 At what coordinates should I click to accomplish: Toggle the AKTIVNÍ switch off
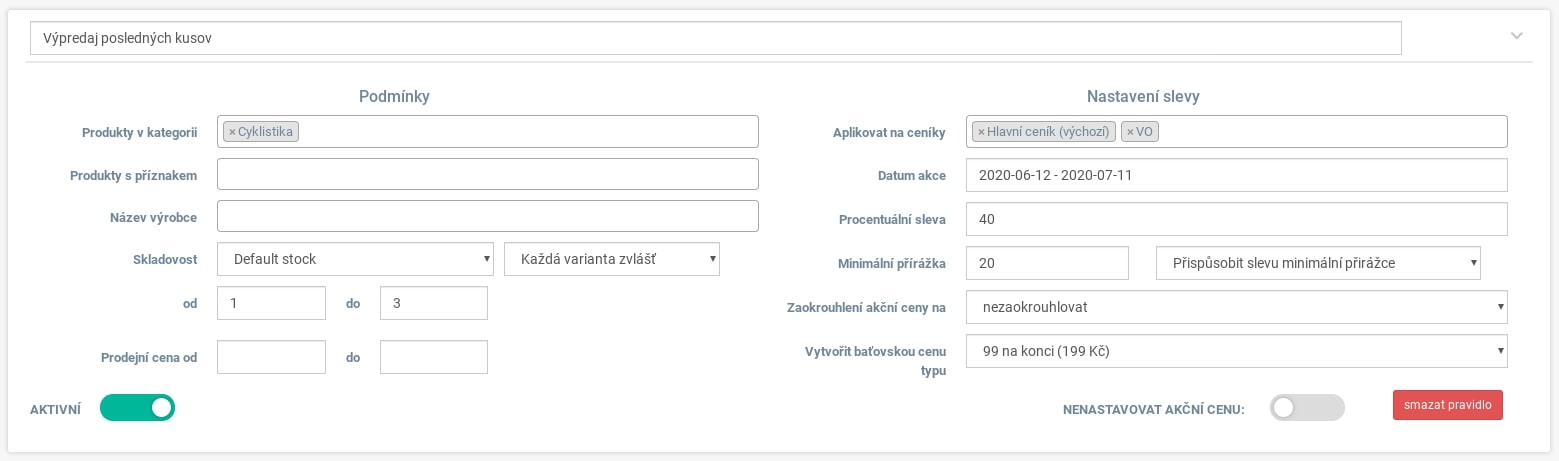pos(138,407)
